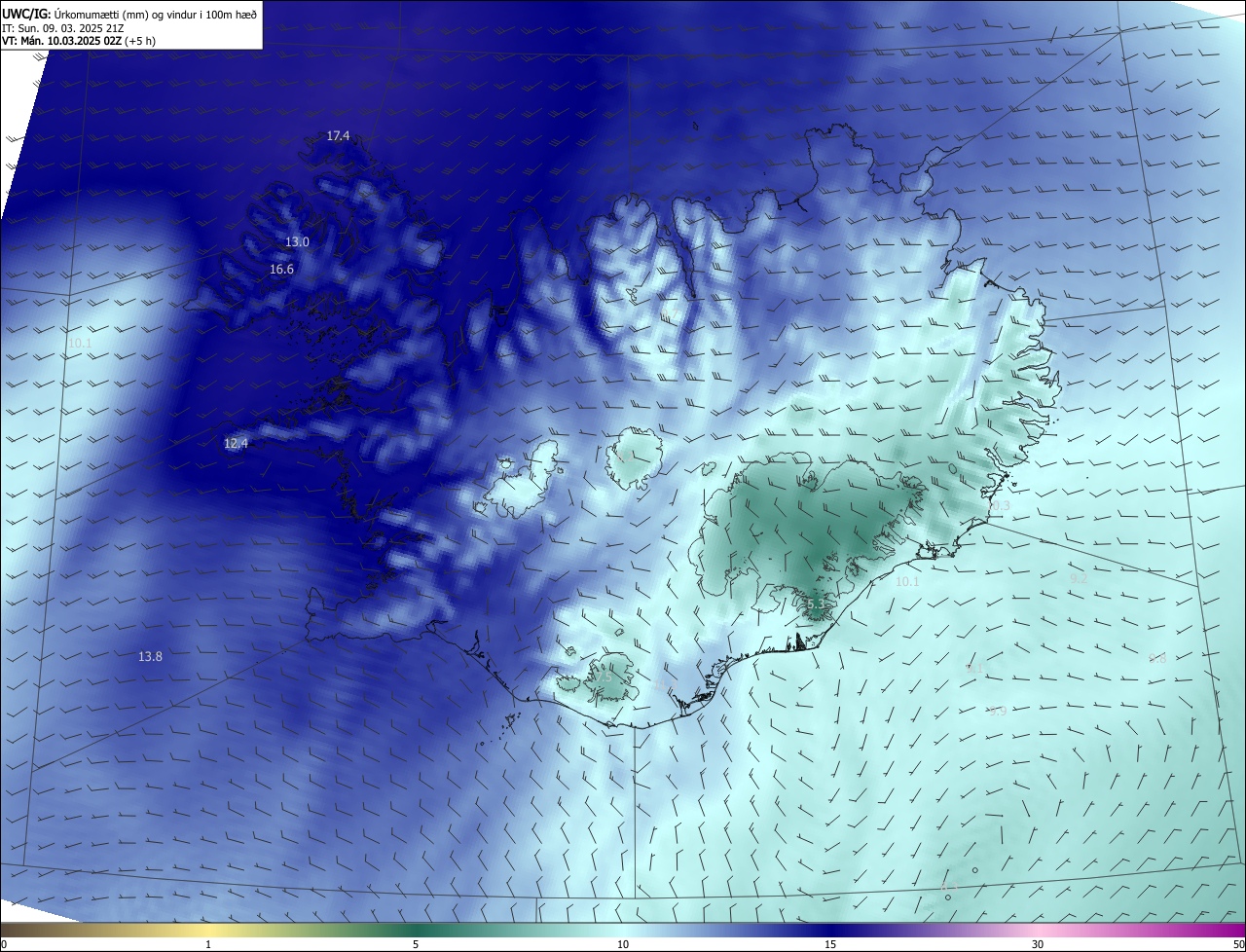Click the 5 tick on the color scale
Viewport: 1246px width, 952px height.
point(416,944)
